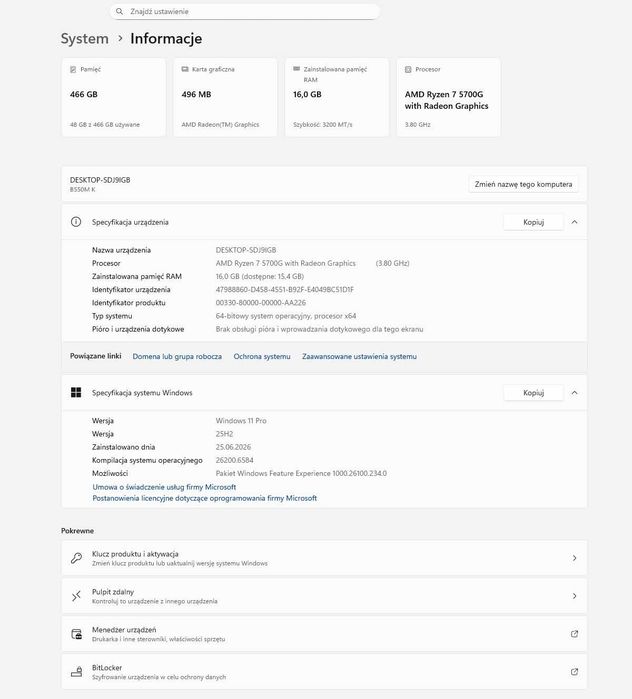Image resolution: width=632 pixels, height=699 pixels.
Task: Select "16,0 GB (dostępne: 15,4 GB)" value
Action: tap(260, 276)
